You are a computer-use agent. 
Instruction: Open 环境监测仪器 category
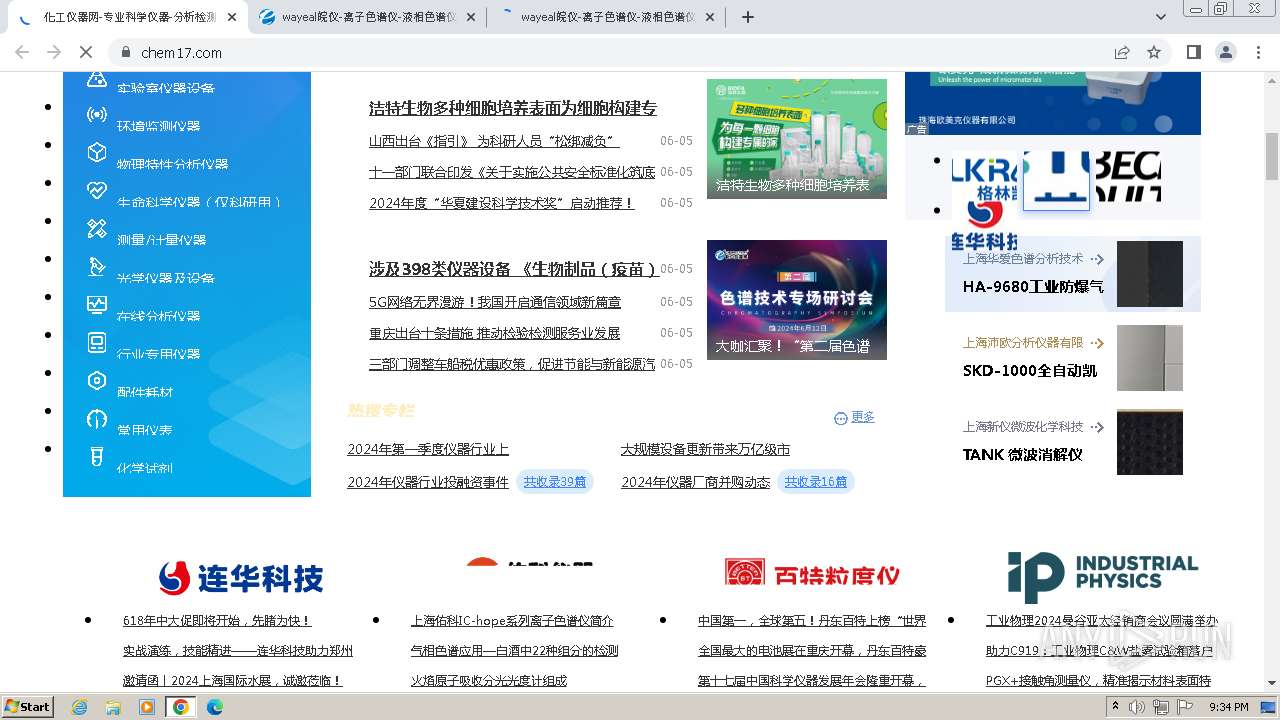tap(158, 125)
